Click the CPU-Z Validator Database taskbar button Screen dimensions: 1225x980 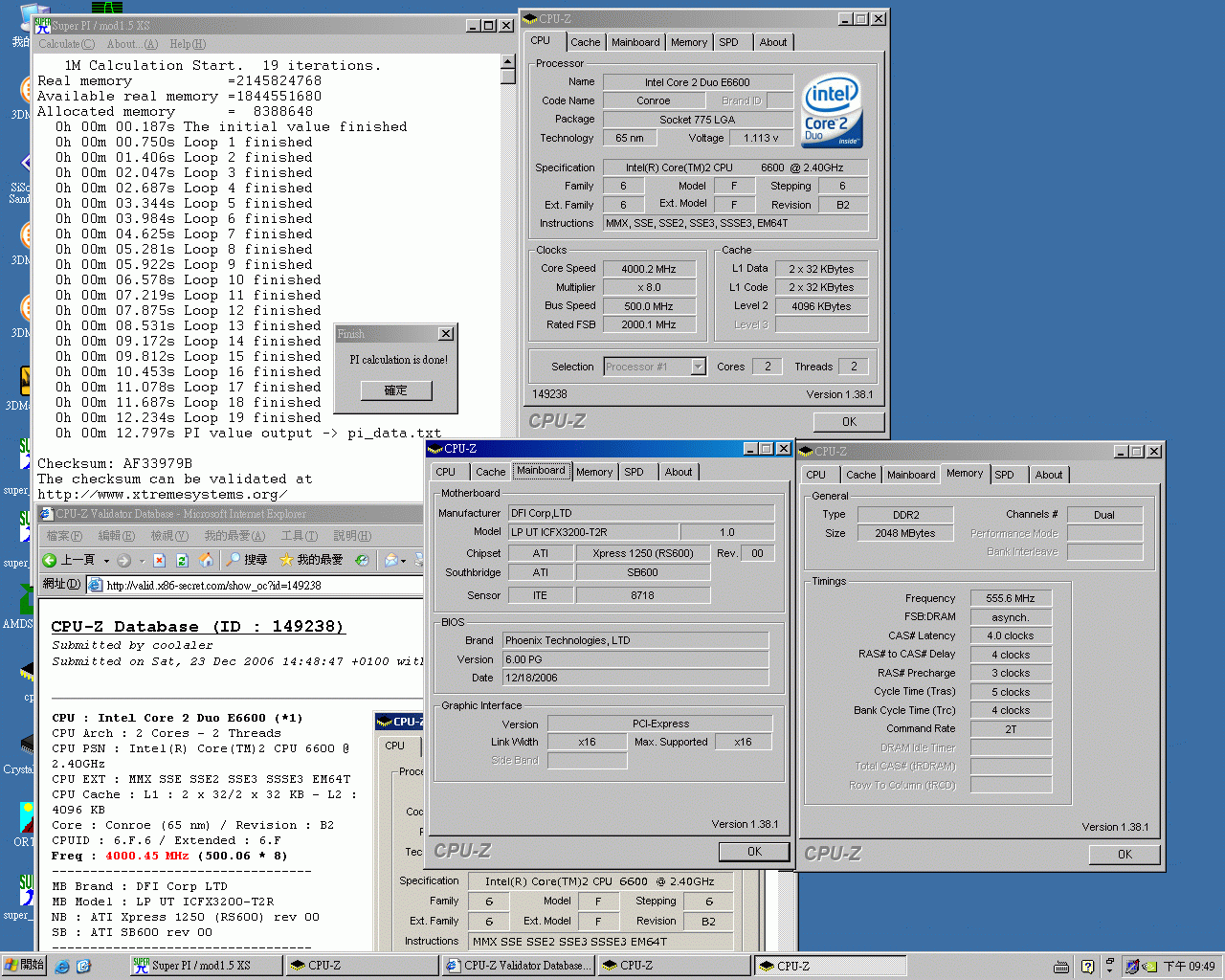[x=518, y=966]
